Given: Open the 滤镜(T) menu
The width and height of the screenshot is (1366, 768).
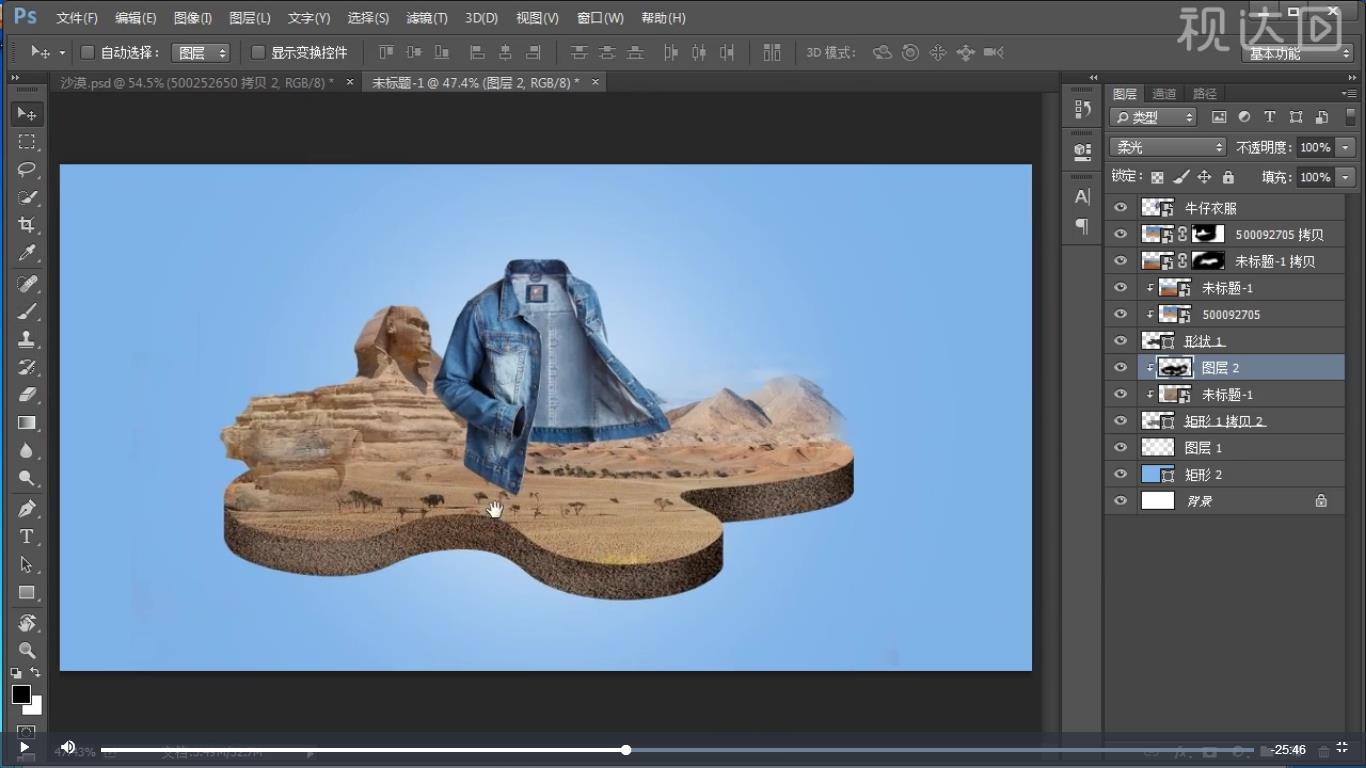Looking at the screenshot, I should pyautogui.click(x=427, y=18).
